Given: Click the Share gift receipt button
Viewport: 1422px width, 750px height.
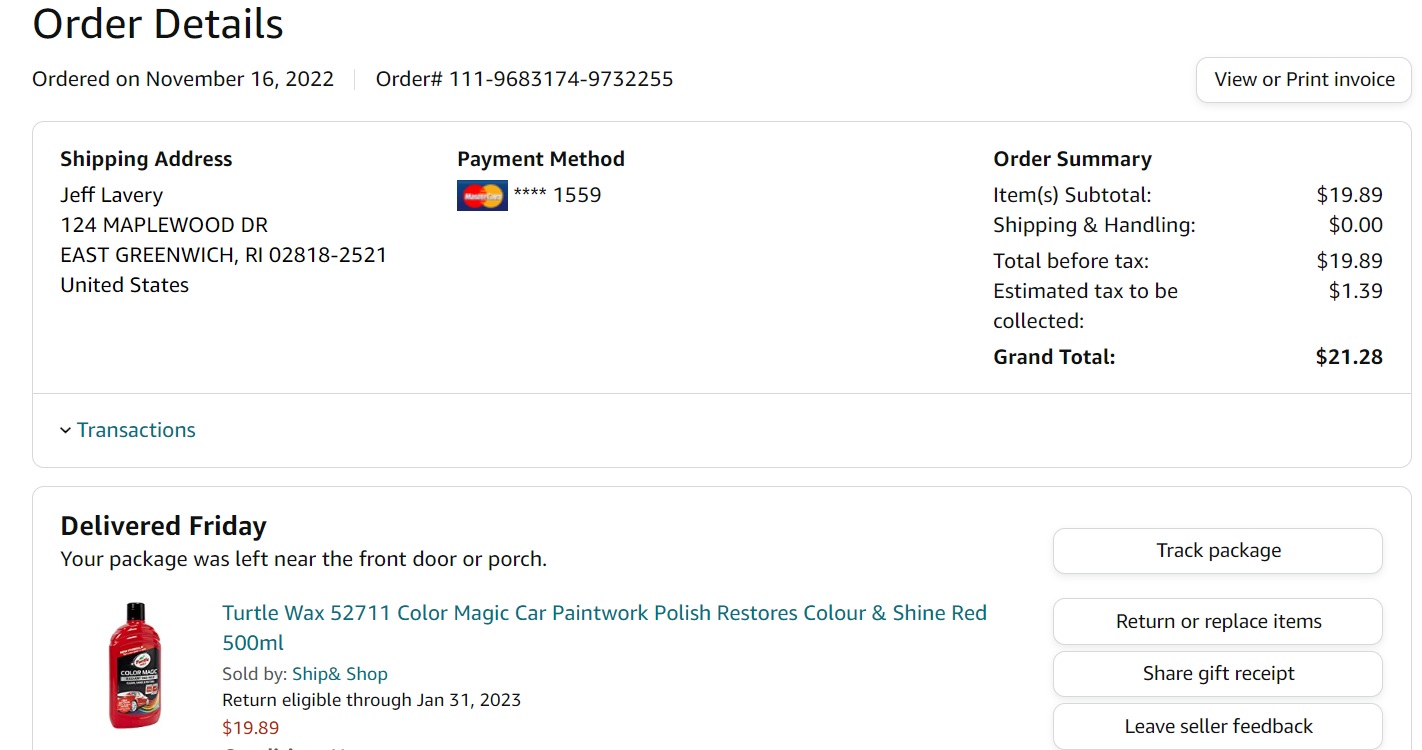Looking at the screenshot, I should [x=1217, y=674].
